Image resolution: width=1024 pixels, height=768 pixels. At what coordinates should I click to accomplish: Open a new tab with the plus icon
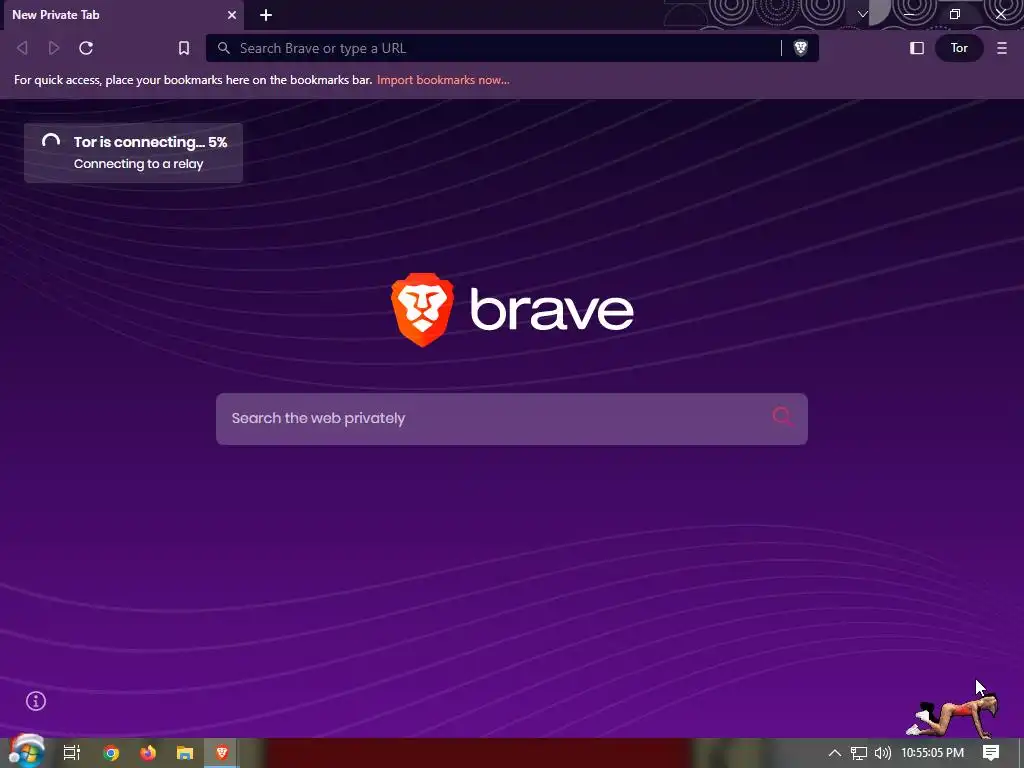266,15
